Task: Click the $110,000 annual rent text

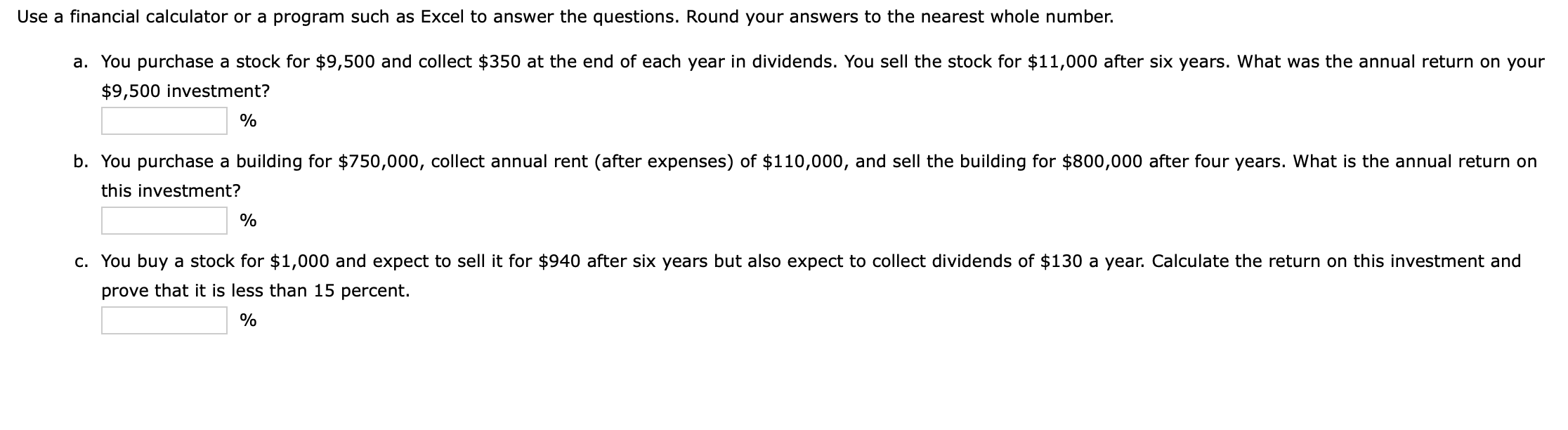Action: 806,161
